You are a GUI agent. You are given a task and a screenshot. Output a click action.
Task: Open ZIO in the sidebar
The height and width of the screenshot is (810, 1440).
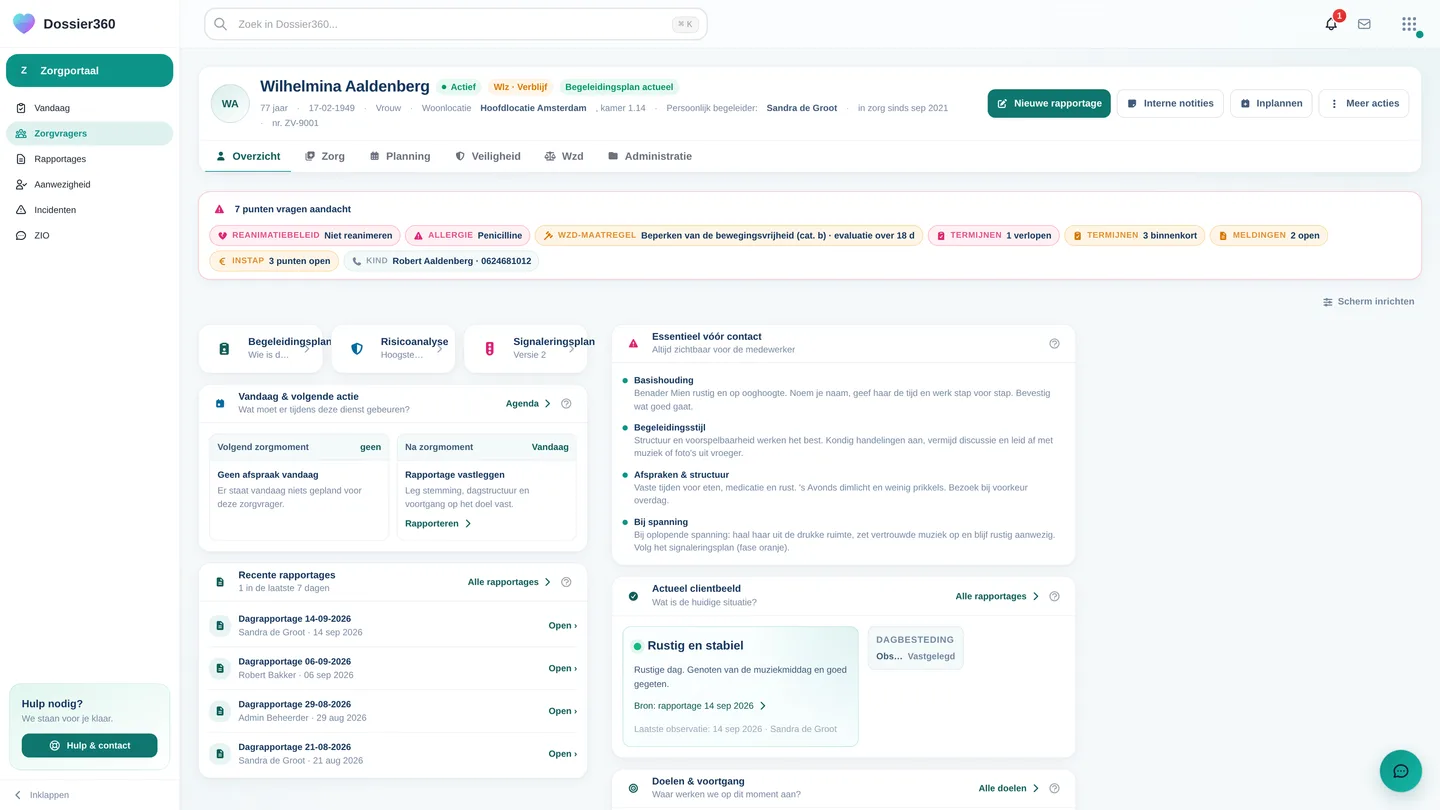click(89, 236)
